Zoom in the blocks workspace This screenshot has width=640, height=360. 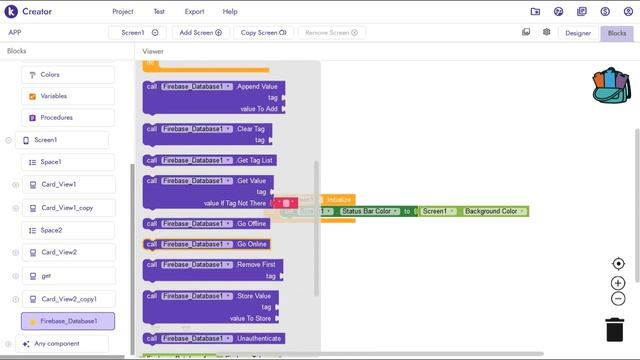618,283
